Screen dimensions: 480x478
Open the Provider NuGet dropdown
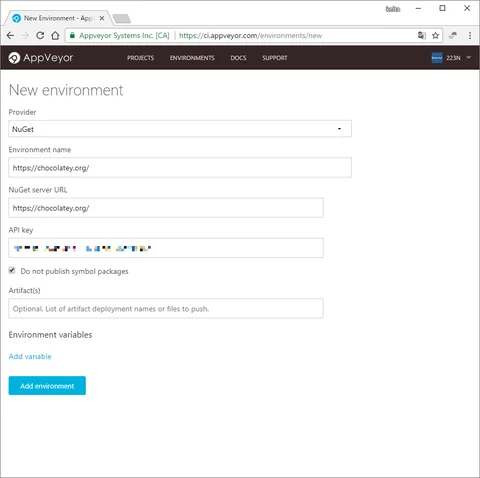point(180,129)
